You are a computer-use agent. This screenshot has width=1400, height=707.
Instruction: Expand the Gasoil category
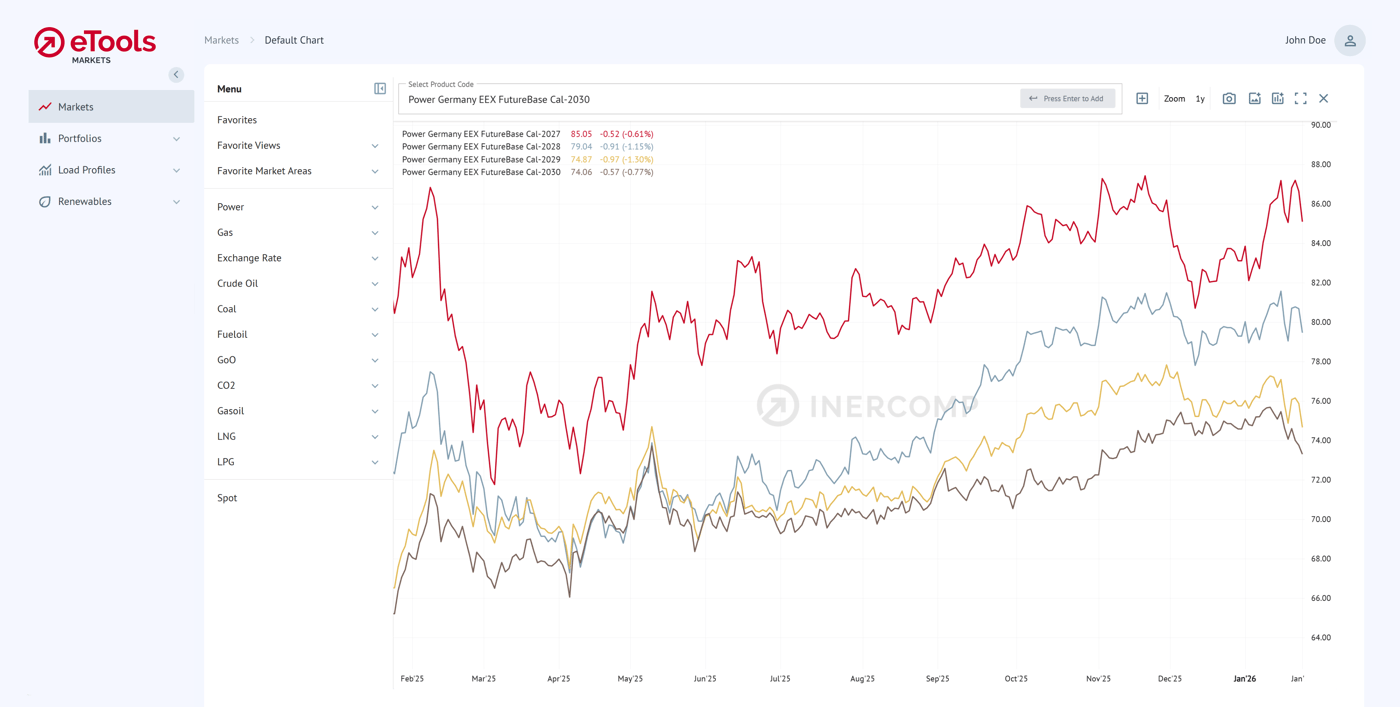click(298, 411)
